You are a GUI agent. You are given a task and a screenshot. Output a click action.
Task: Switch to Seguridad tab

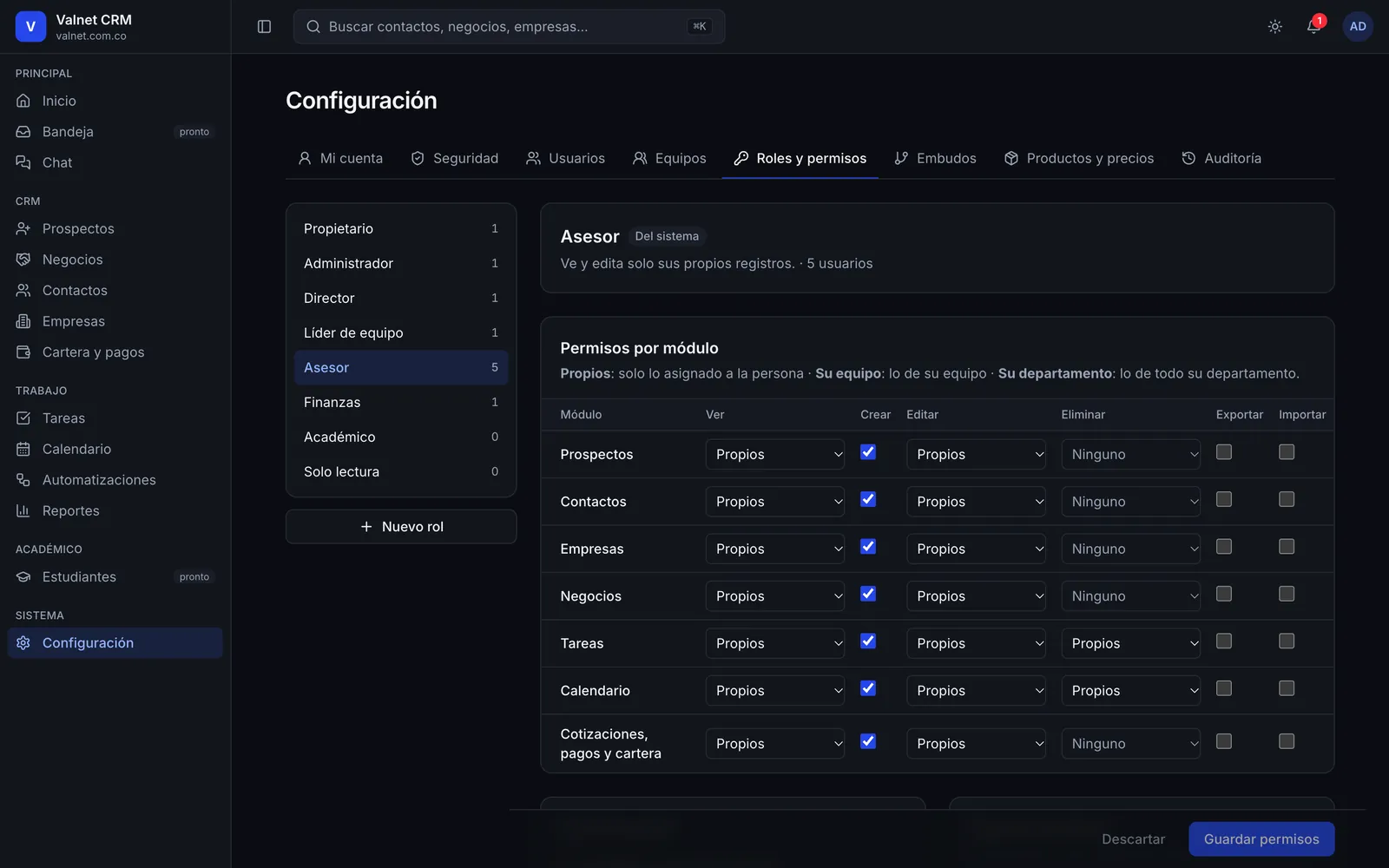coord(455,158)
